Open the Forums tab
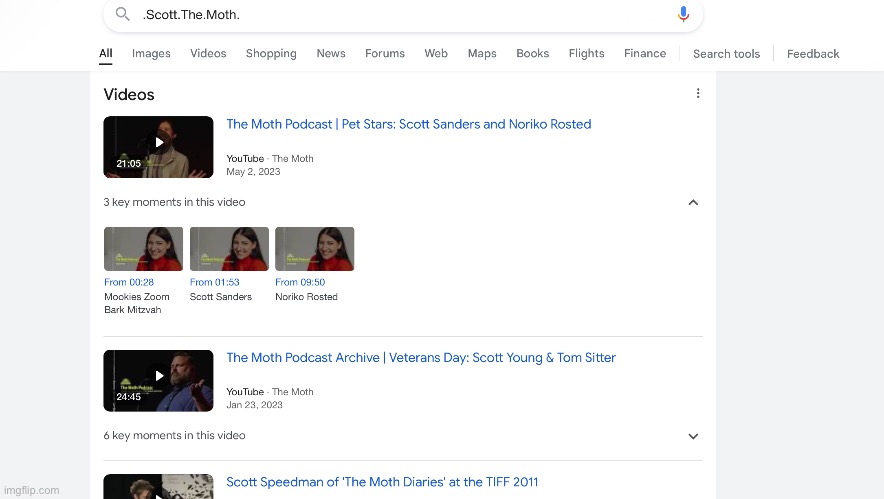The height and width of the screenshot is (499, 884). 385,54
